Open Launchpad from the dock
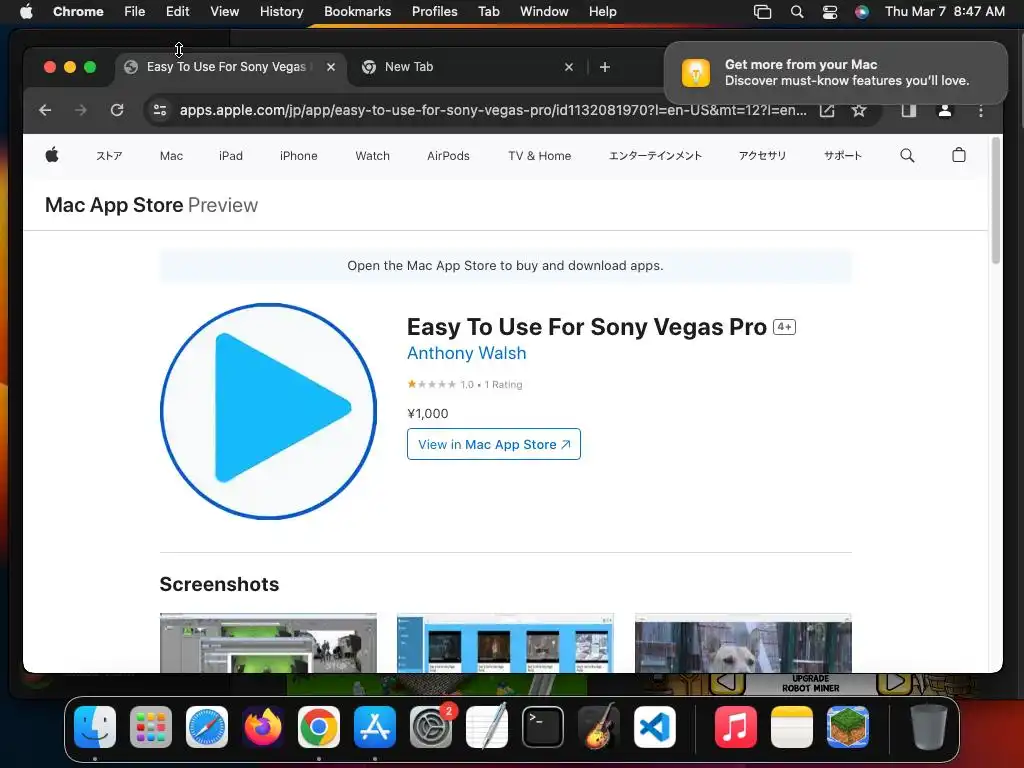The height and width of the screenshot is (768, 1024). 151,727
